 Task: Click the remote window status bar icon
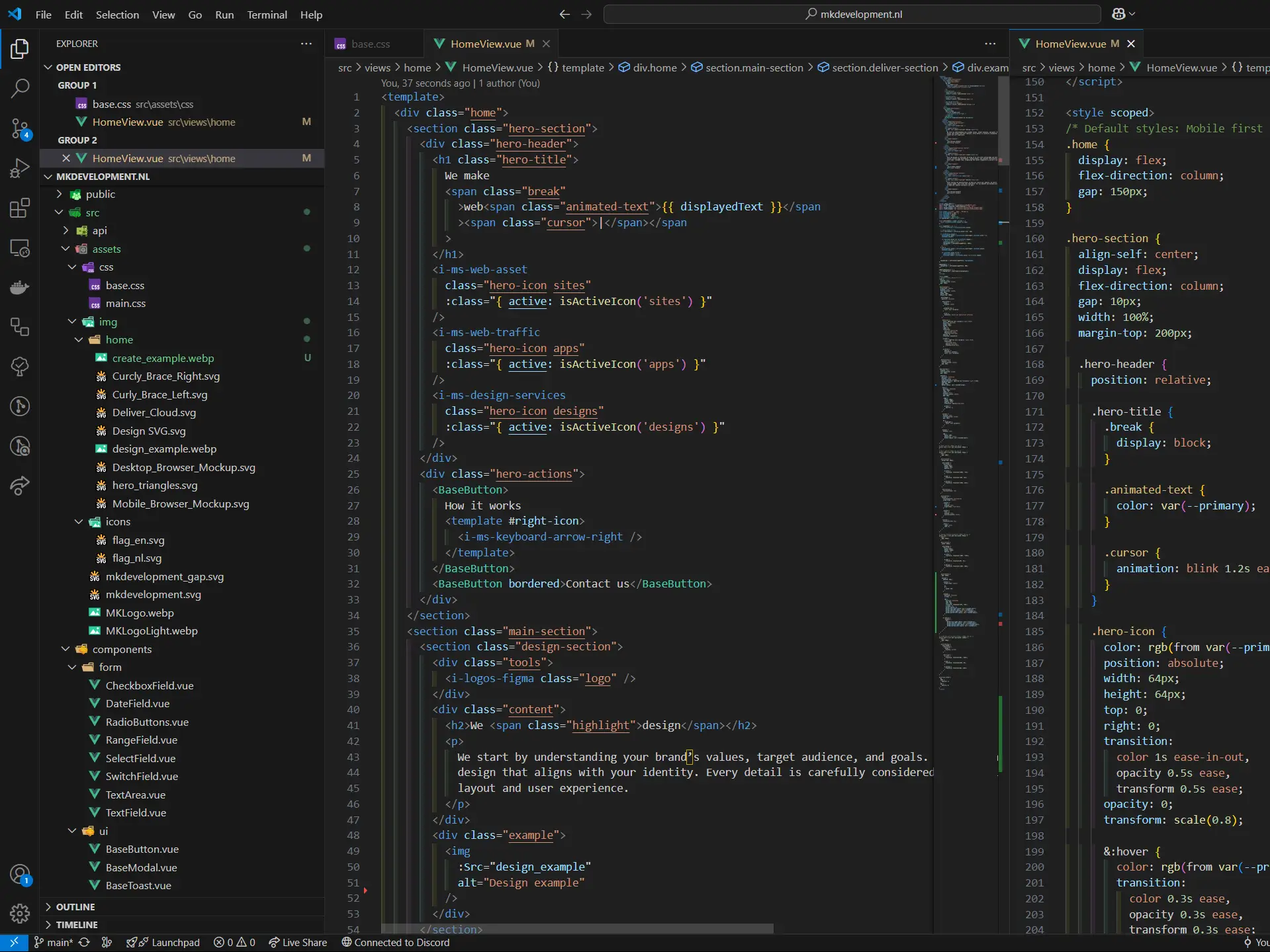(14, 943)
